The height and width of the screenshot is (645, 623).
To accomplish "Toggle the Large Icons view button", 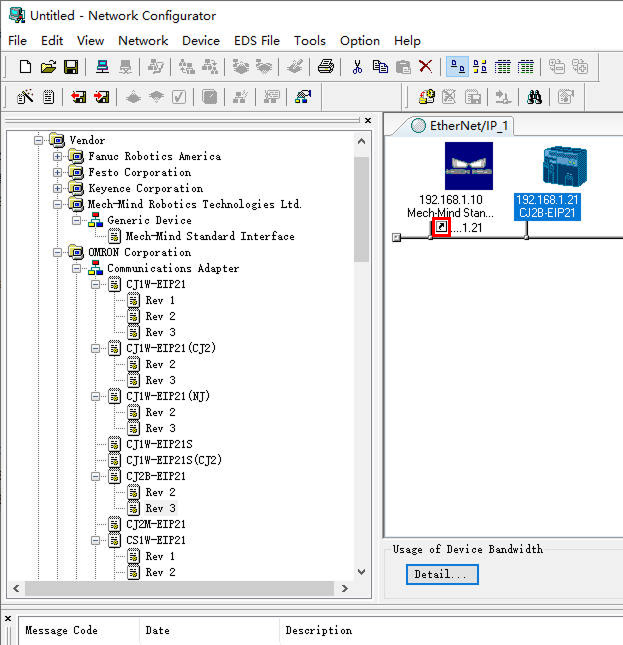I will (457, 67).
